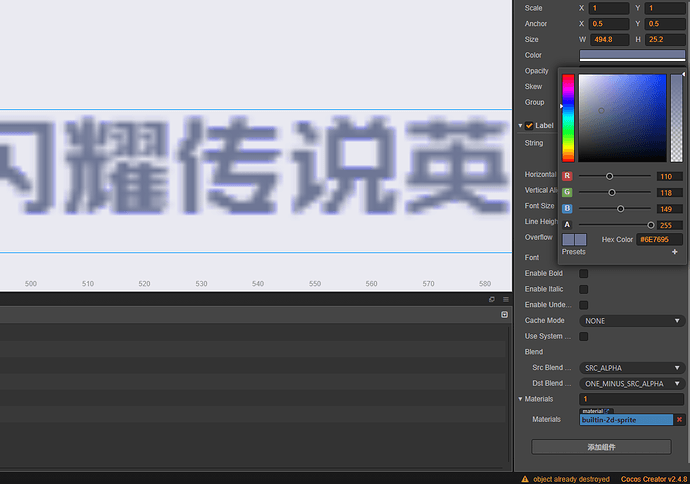Viewport: 690px width, 484px height.
Task: Click the material link icon above slot
Action: point(607,411)
